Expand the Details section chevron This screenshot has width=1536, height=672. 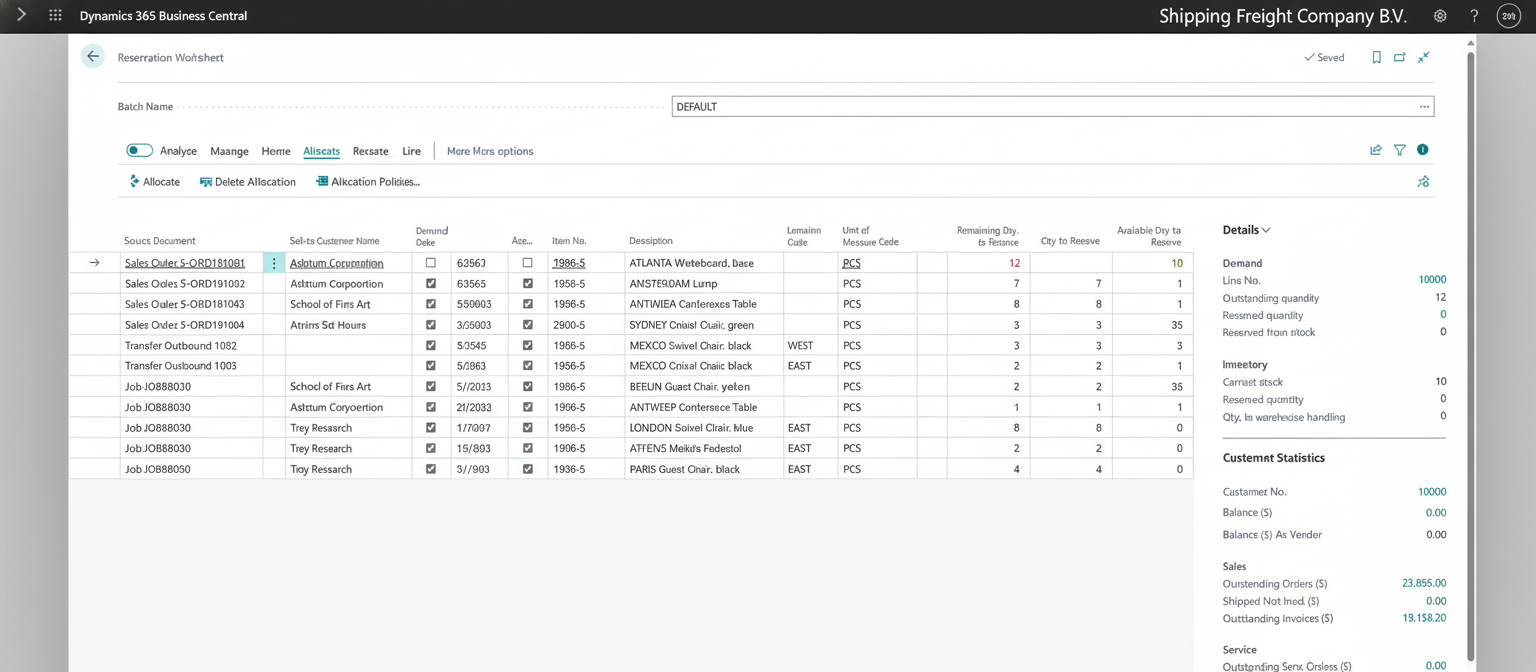click(1266, 230)
